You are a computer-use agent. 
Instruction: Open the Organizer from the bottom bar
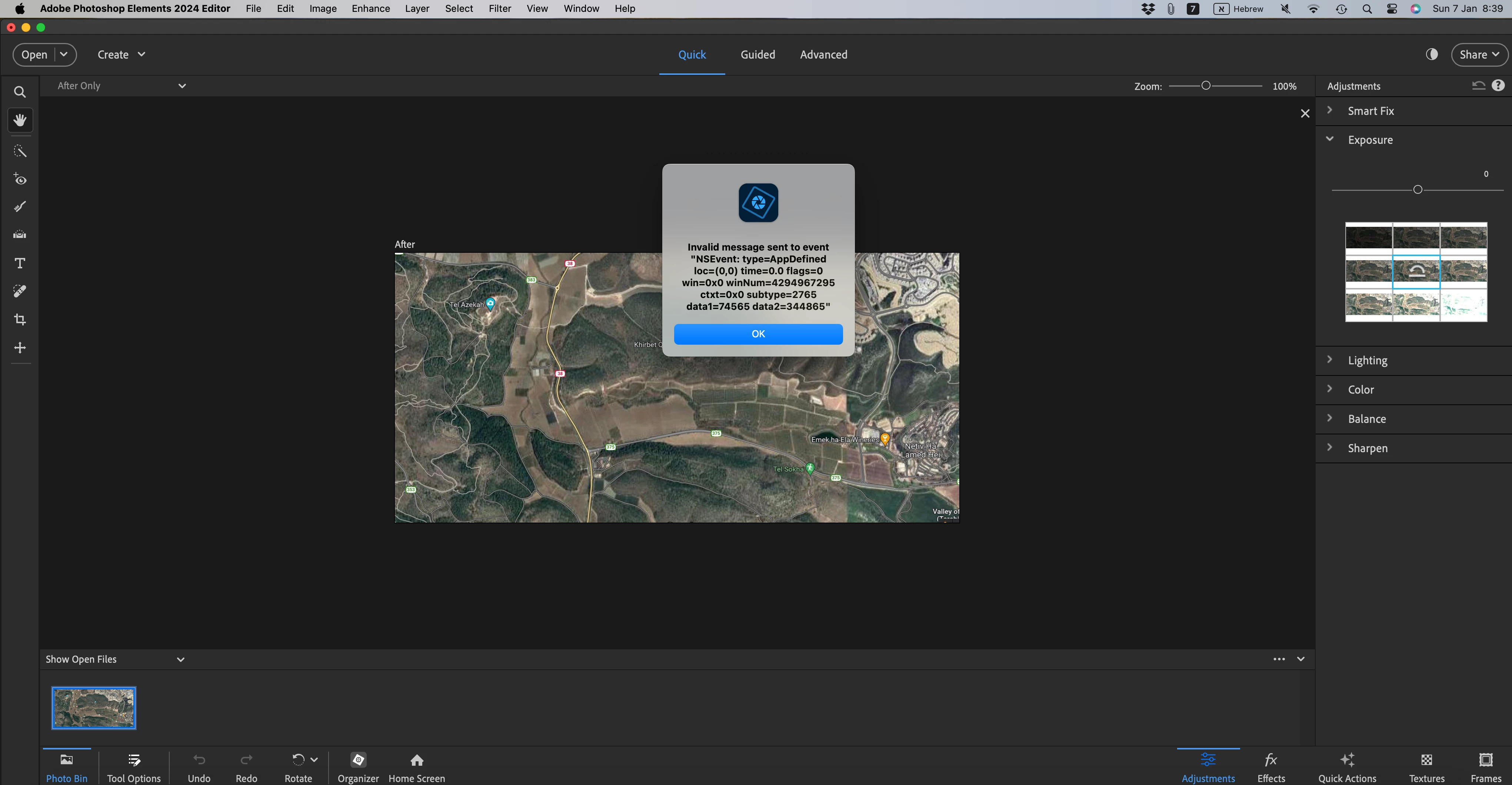[358, 767]
